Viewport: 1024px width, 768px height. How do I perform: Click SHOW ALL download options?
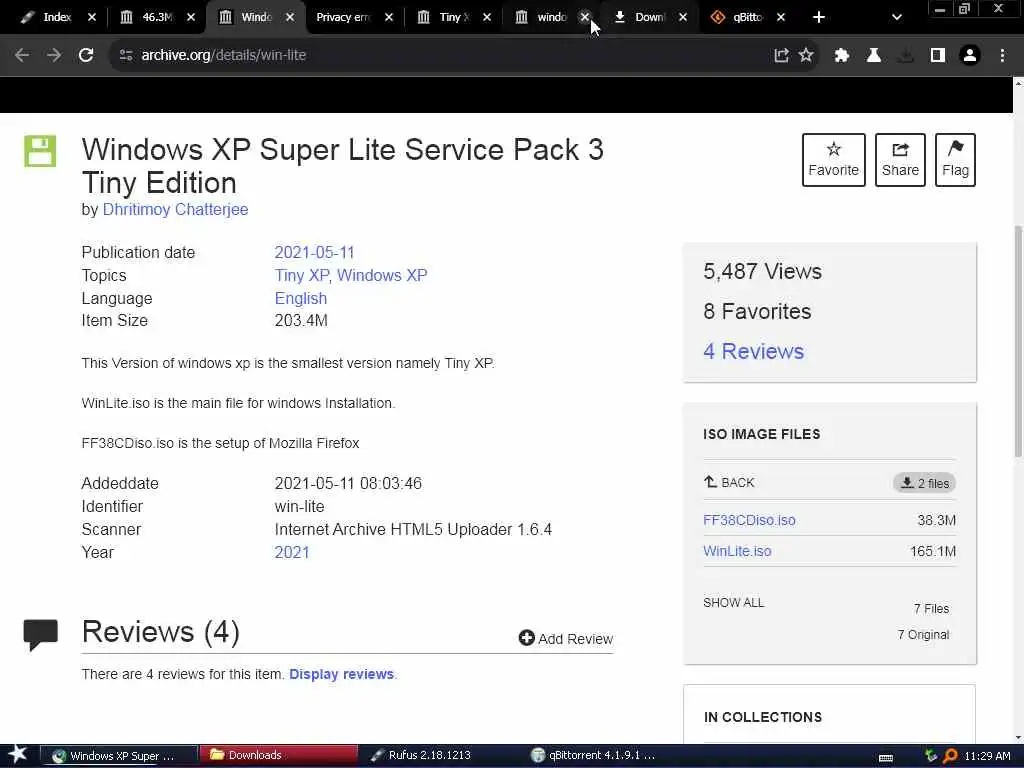click(x=733, y=603)
